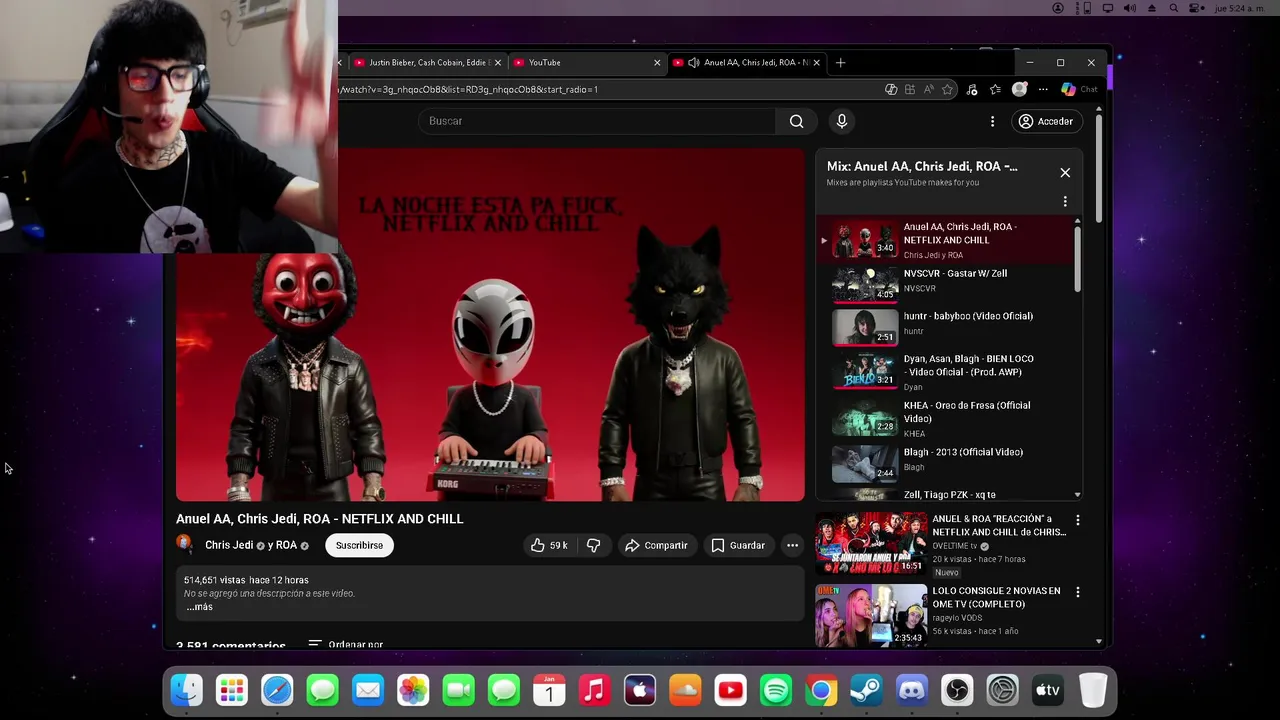Screen dimensions: 1280x720
Task: Open Finder from the dock
Action: pyautogui.click(x=187, y=690)
